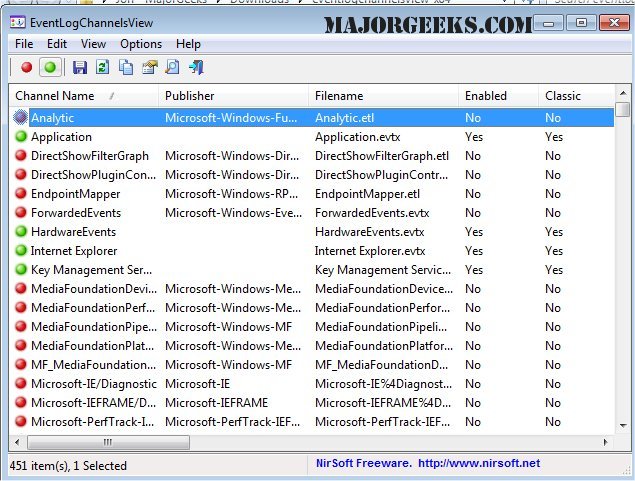Click the NirSoft Freeware status bar text

click(364, 463)
